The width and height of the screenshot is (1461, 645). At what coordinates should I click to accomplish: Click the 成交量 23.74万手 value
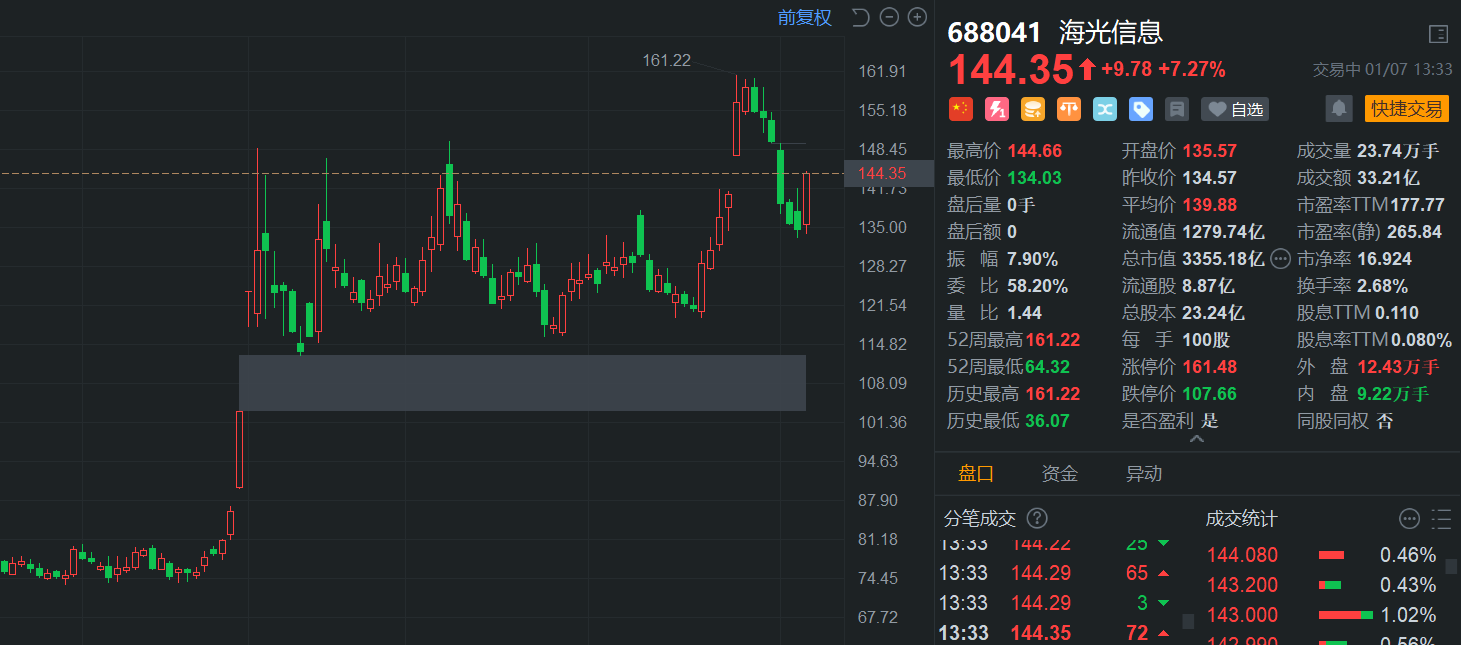point(1398,151)
